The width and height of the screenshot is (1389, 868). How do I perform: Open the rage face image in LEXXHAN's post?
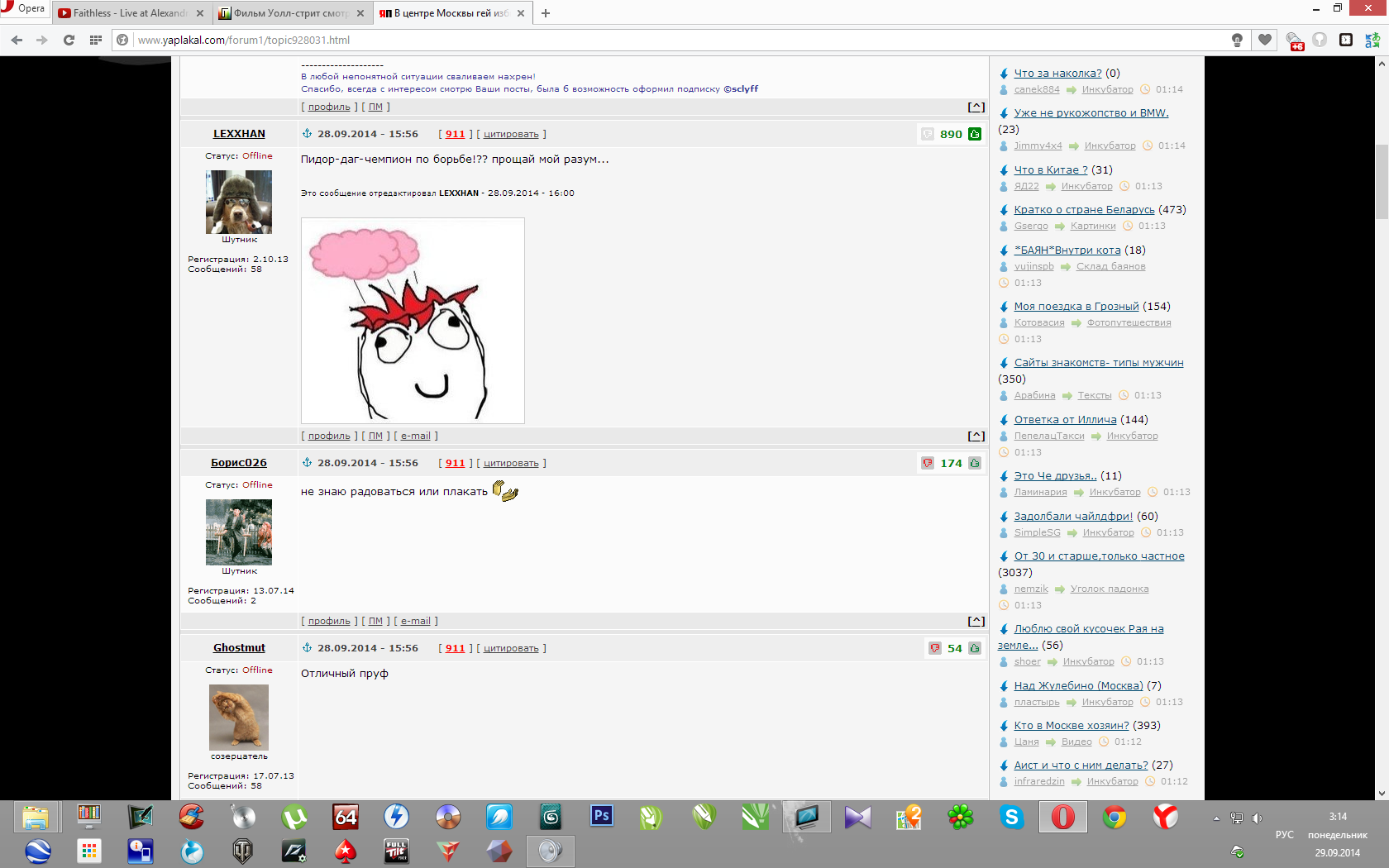pyautogui.click(x=413, y=321)
